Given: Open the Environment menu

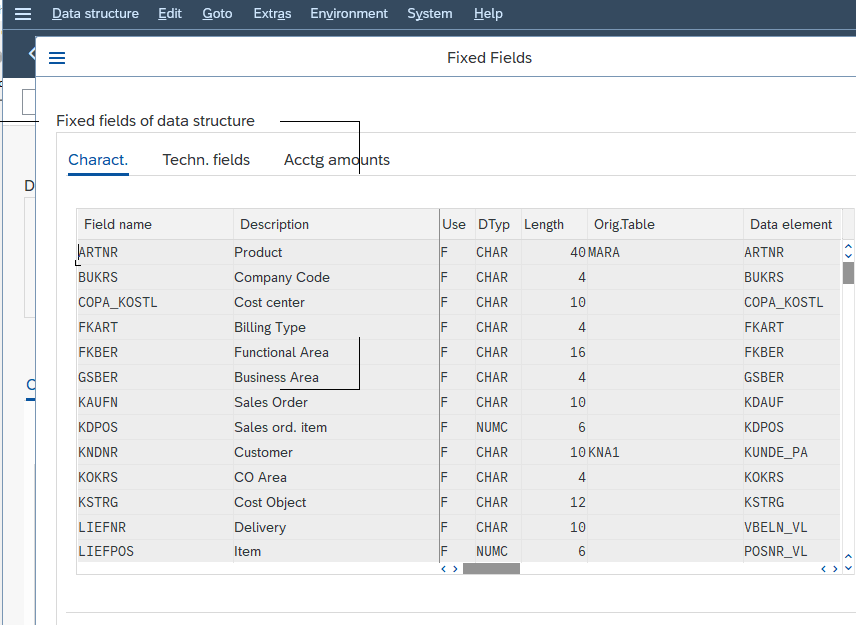Looking at the screenshot, I should [349, 14].
